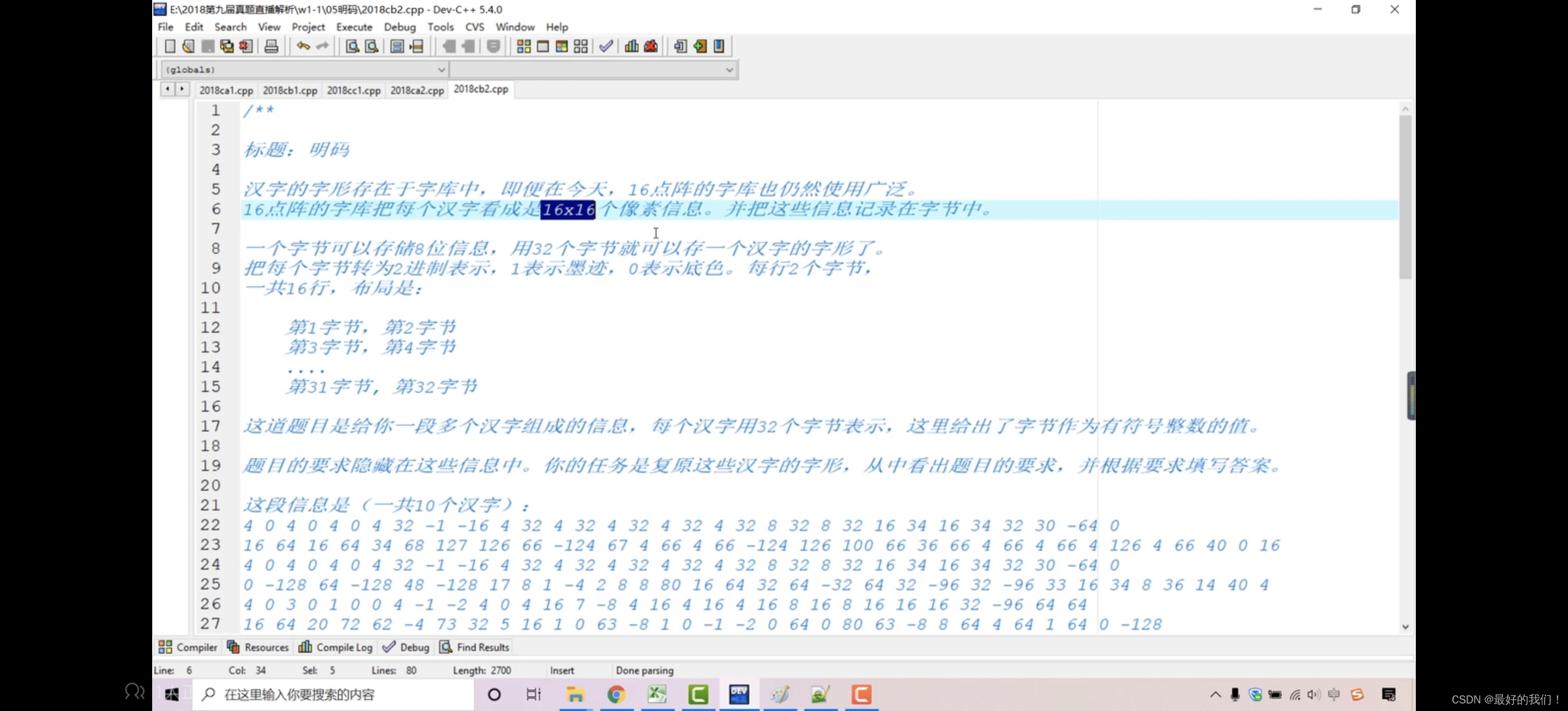Click the Save all files icon
The image size is (1568, 711).
[x=227, y=46]
